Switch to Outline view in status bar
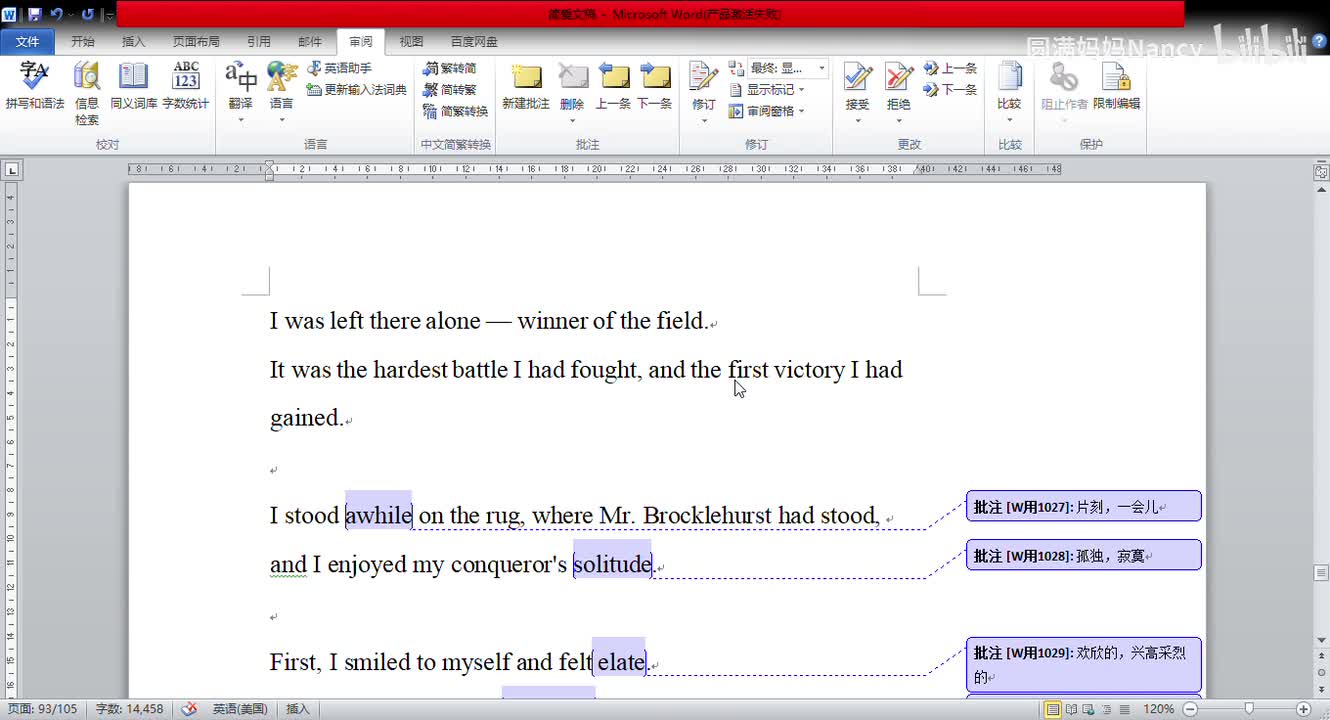Image resolution: width=1330 pixels, height=720 pixels. coord(1107,709)
